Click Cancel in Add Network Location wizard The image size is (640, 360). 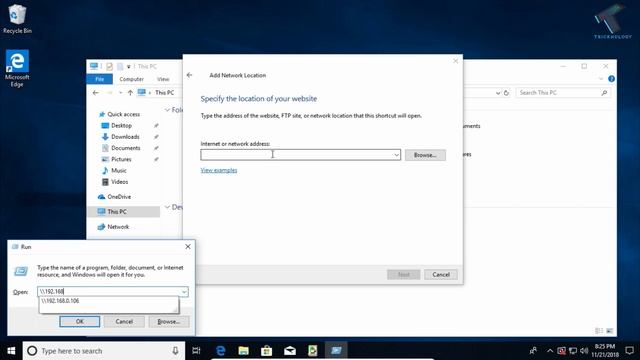click(x=441, y=274)
